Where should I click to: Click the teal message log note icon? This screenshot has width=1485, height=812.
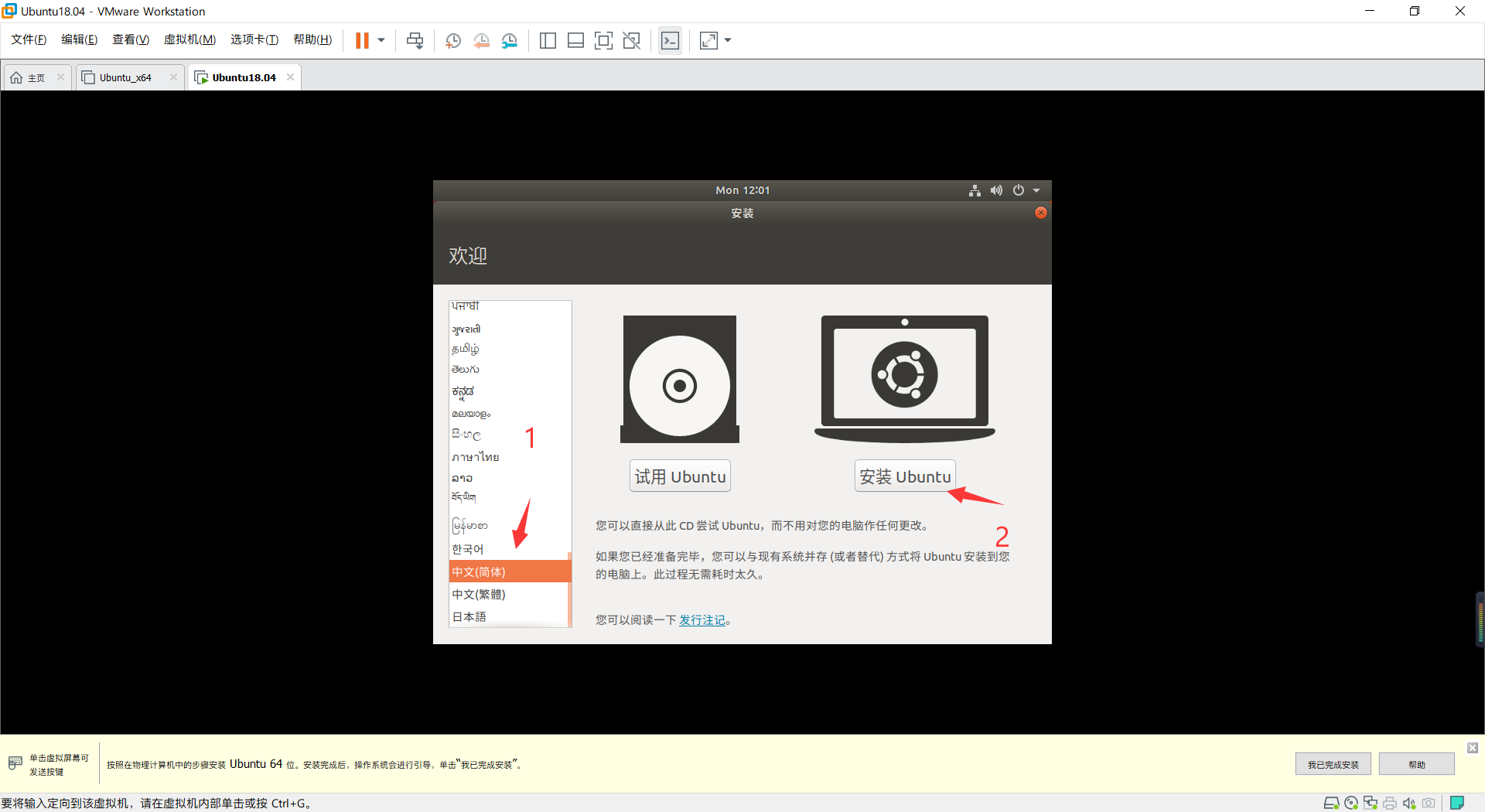pyautogui.click(x=1457, y=803)
